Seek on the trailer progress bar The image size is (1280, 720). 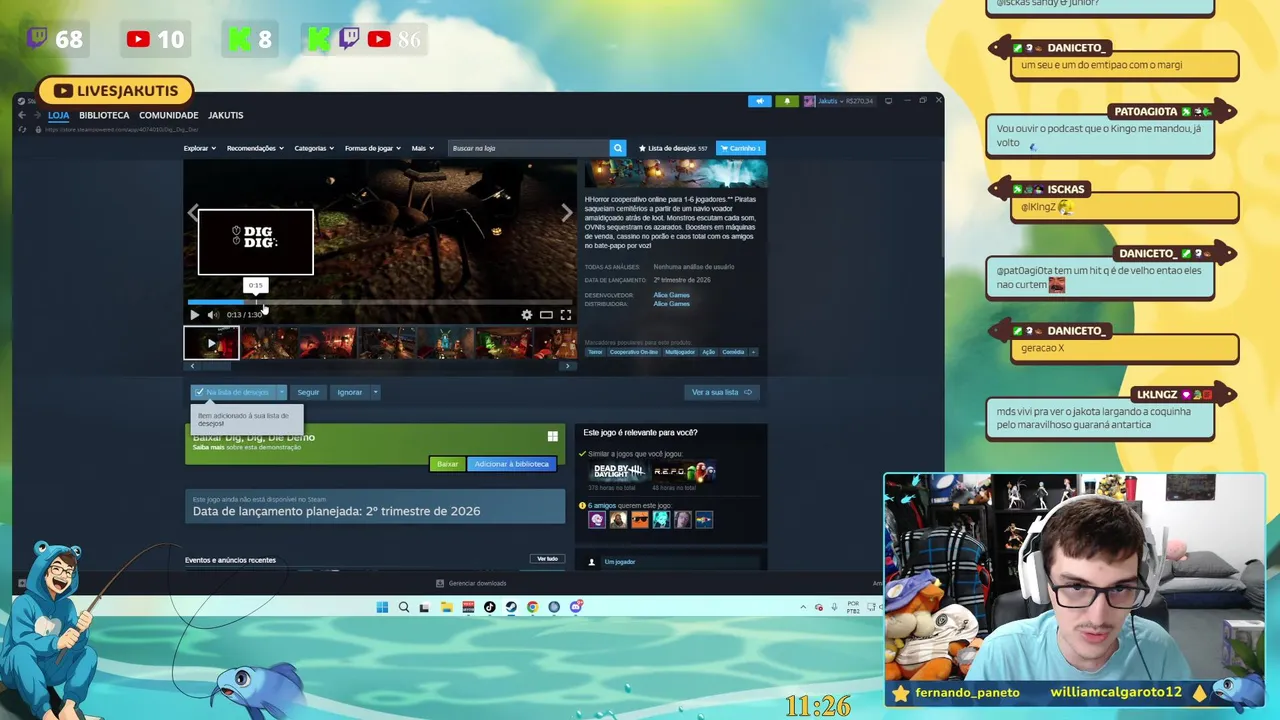(x=380, y=301)
